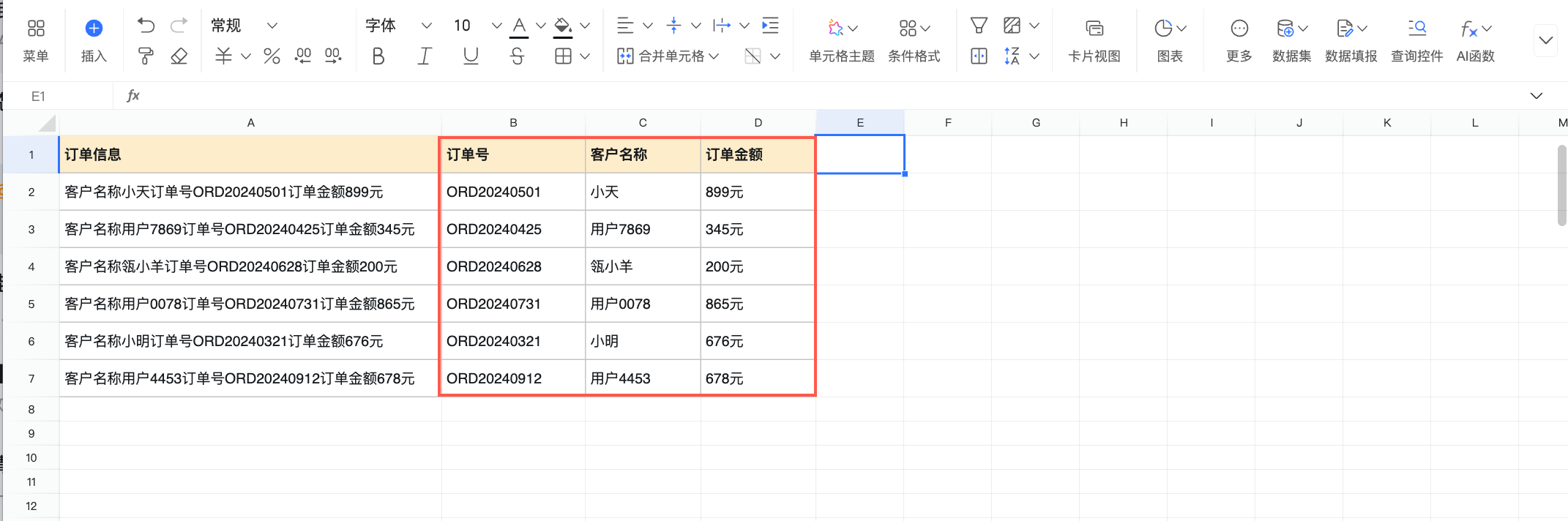1568x521 pixels.
Task: Open the diagonal cell line tool
Action: [x=753, y=56]
